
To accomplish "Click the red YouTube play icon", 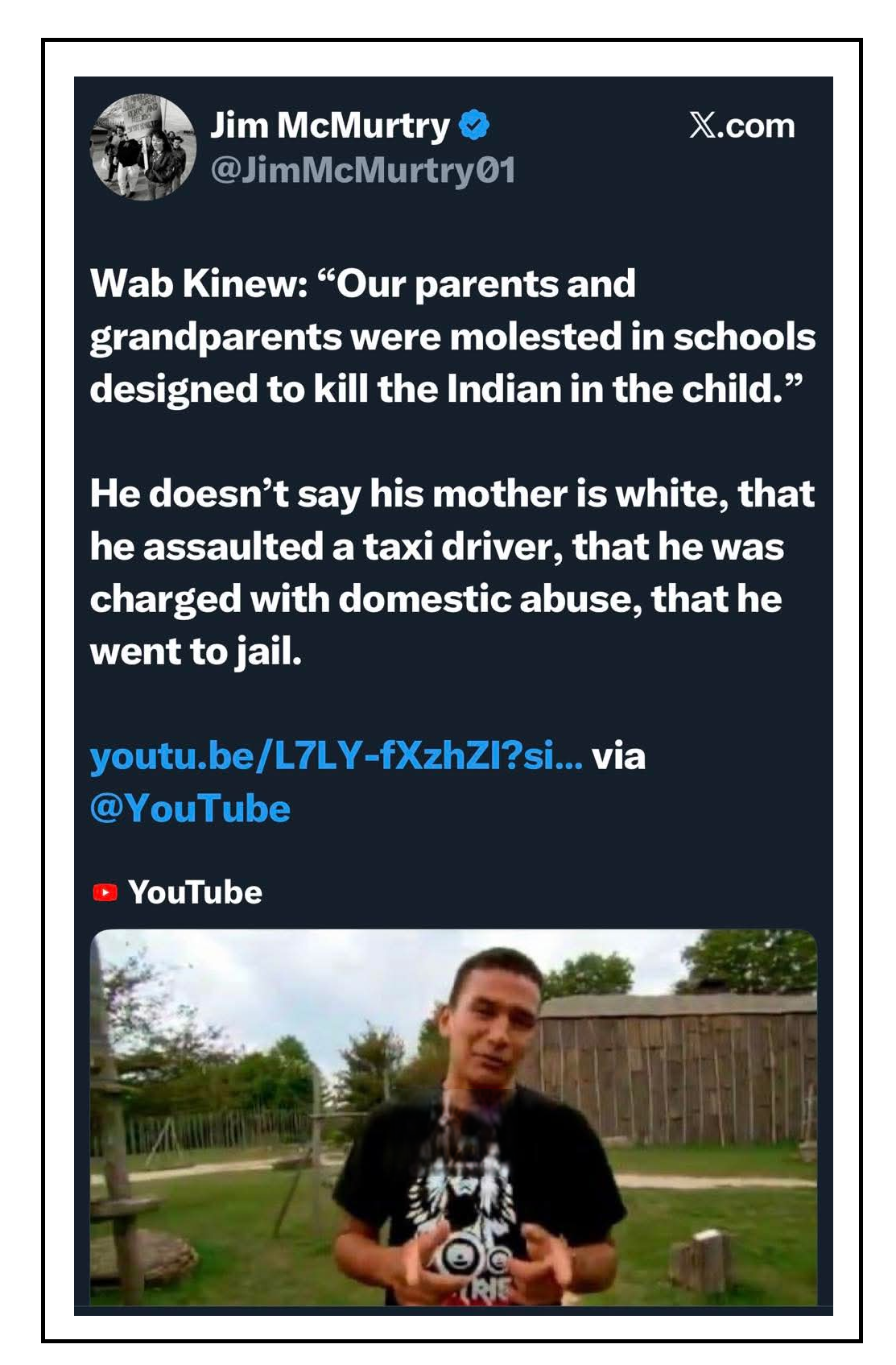I will click(x=105, y=892).
